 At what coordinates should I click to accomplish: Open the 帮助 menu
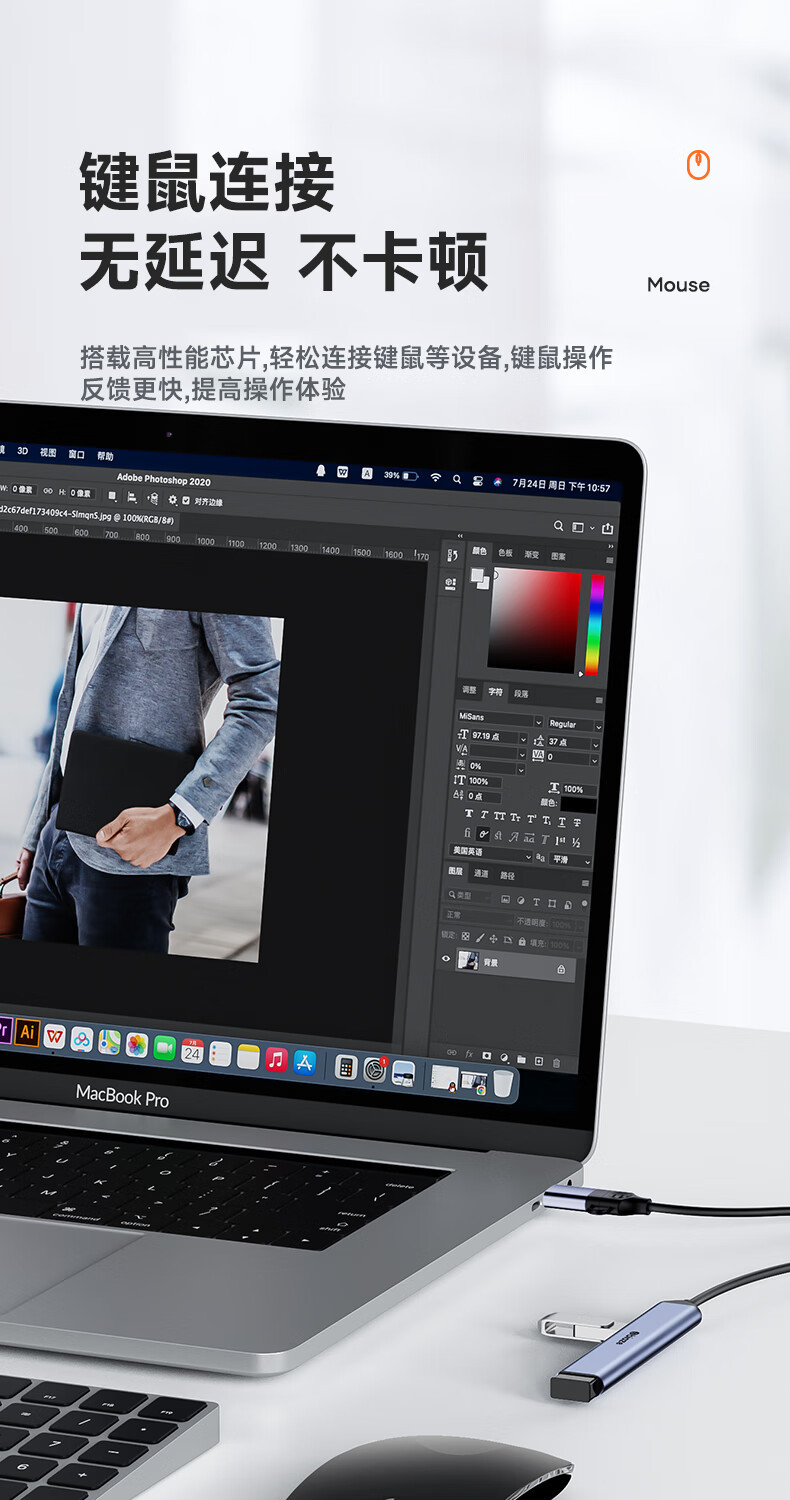pyautogui.click(x=105, y=457)
